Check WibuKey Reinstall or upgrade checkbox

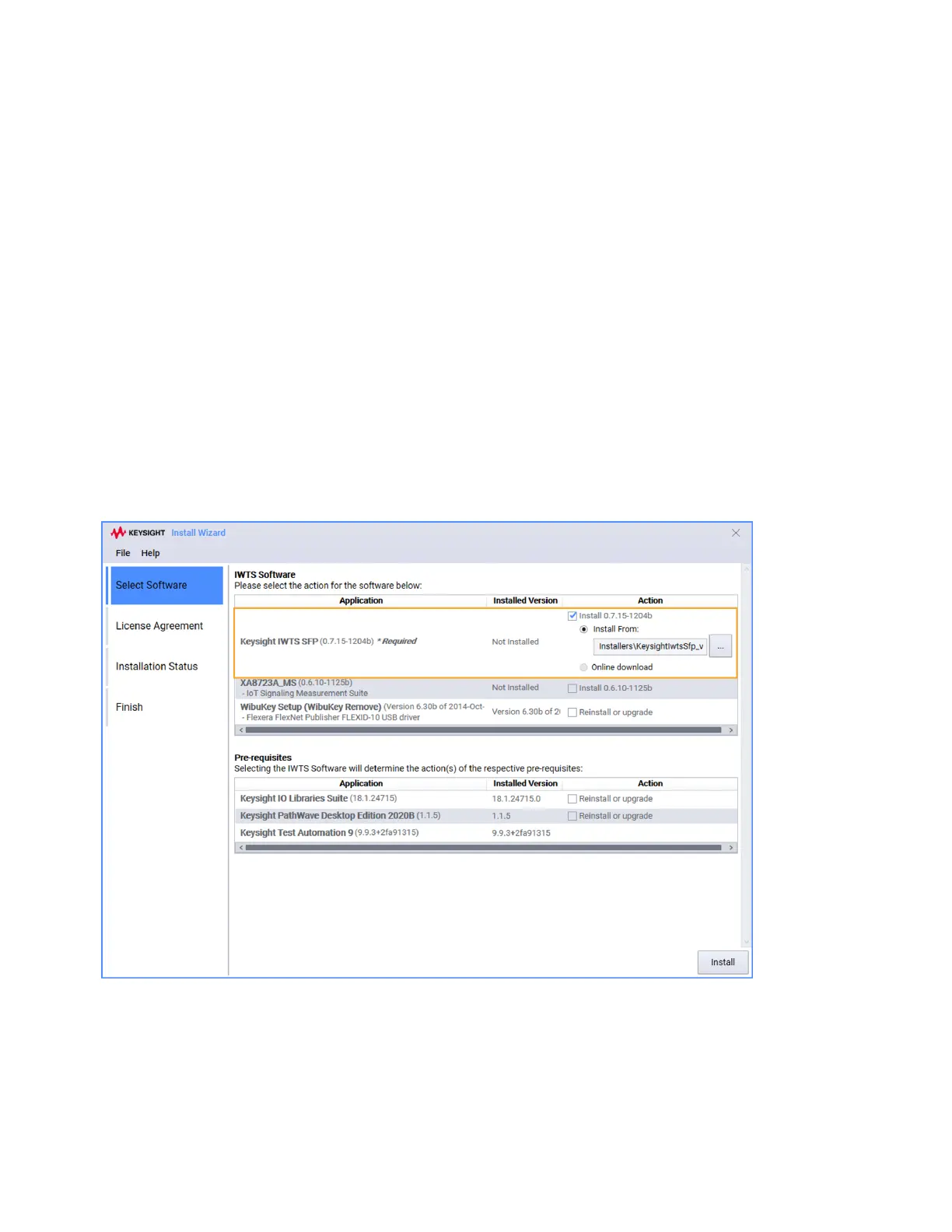(x=572, y=712)
